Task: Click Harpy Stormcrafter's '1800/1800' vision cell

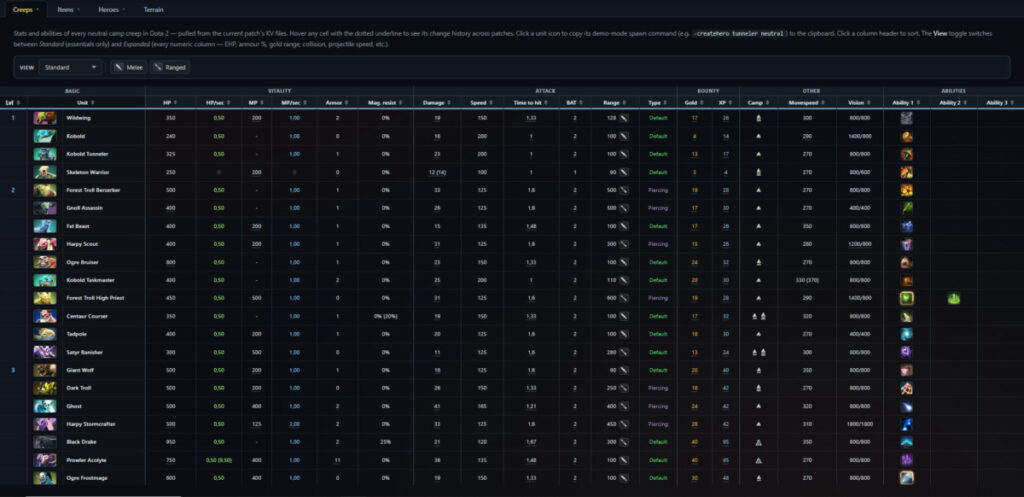Action: click(x=859, y=425)
